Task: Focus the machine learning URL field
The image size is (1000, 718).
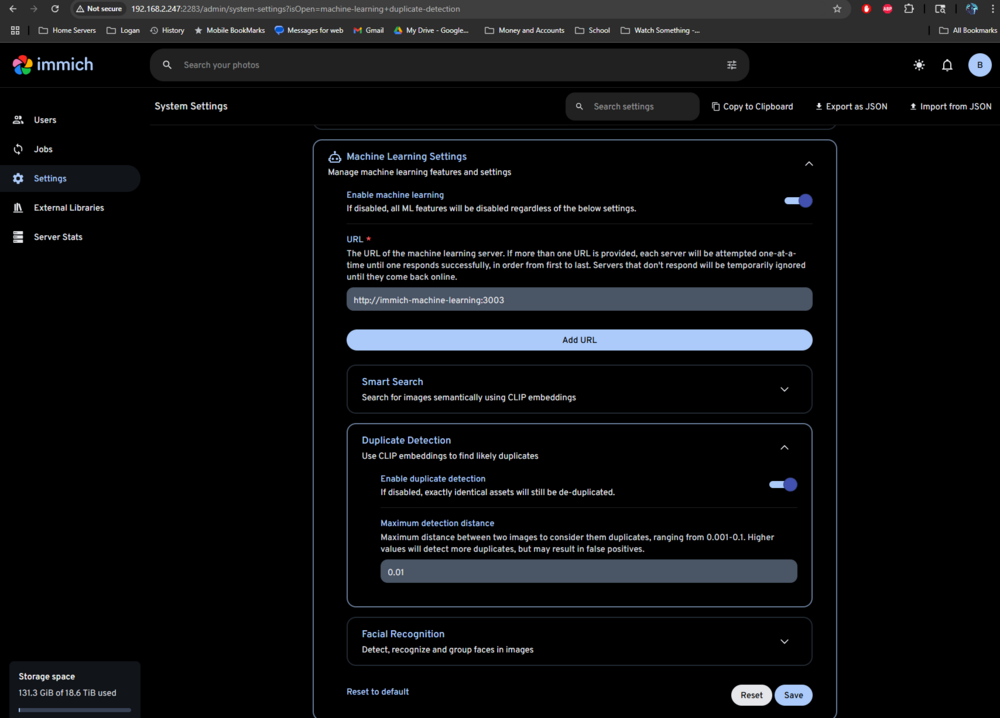Action: point(579,300)
